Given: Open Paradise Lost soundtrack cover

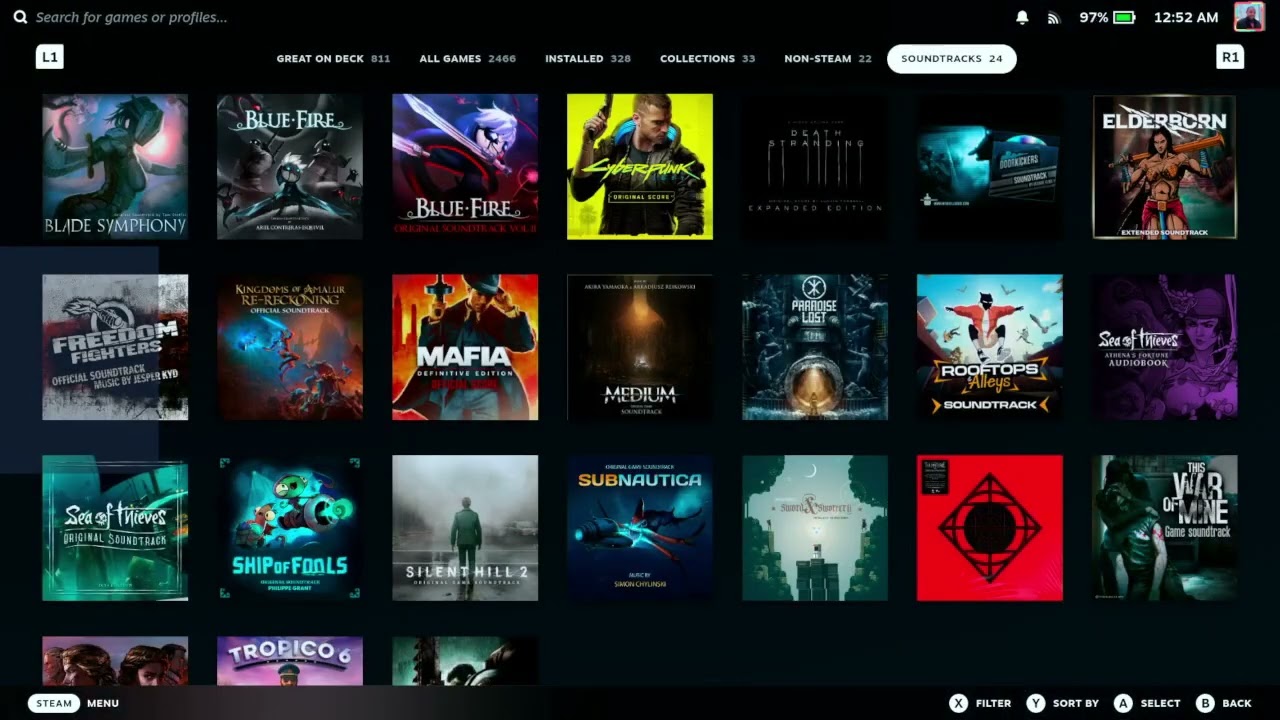Looking at the screenshot, I should click(x=815, y=347).
